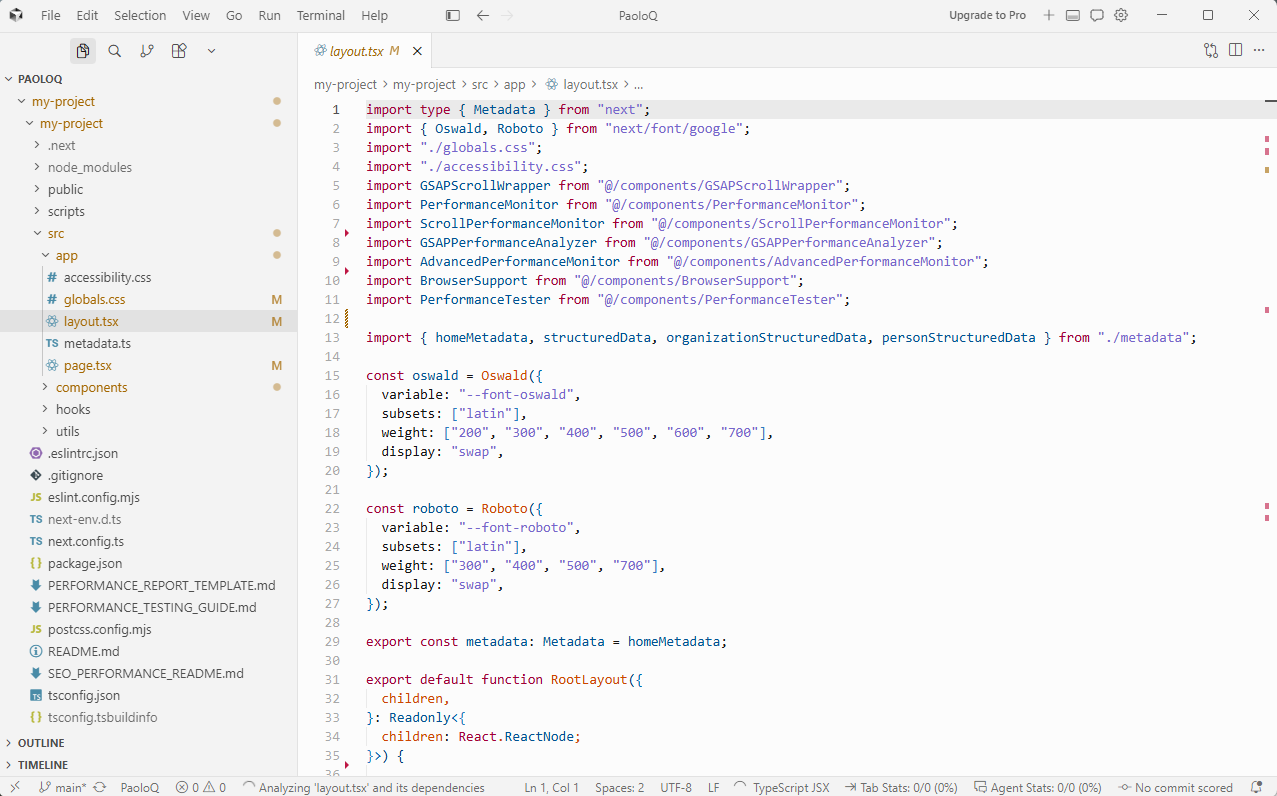1277x796 pixels.
Task: Split the editor right
Action: tap(1235, 50)
